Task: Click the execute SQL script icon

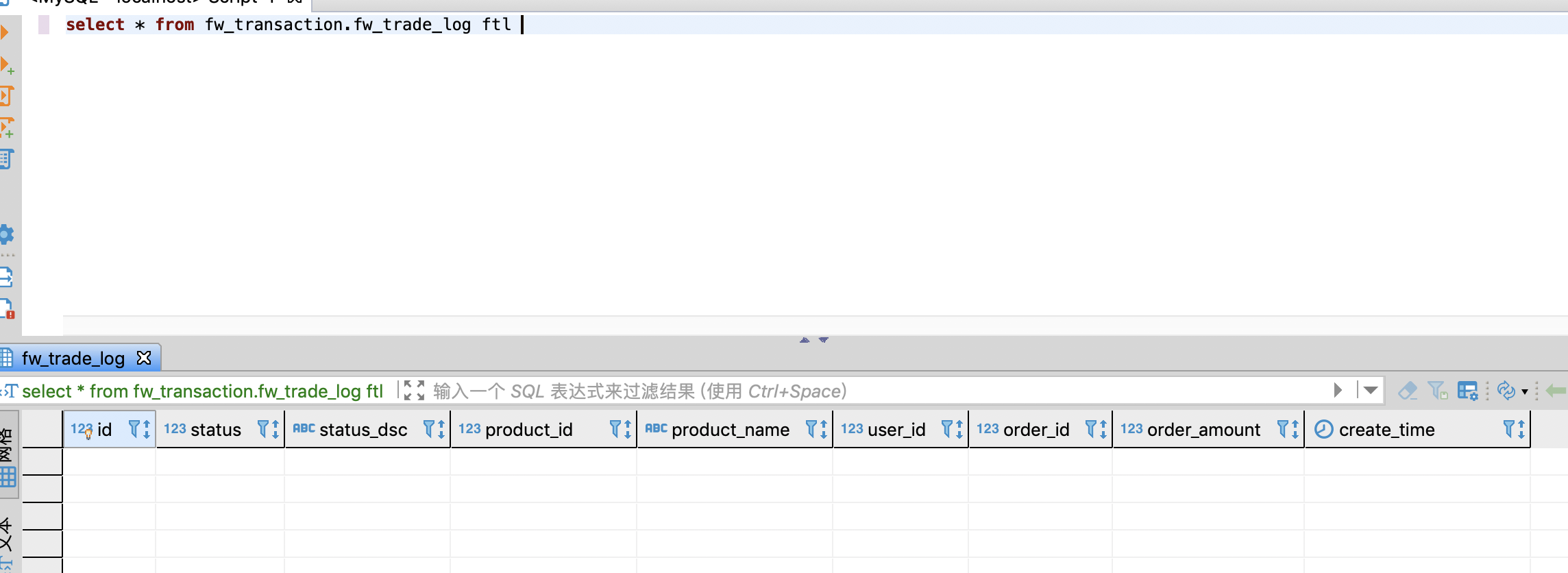Action: 7,96
